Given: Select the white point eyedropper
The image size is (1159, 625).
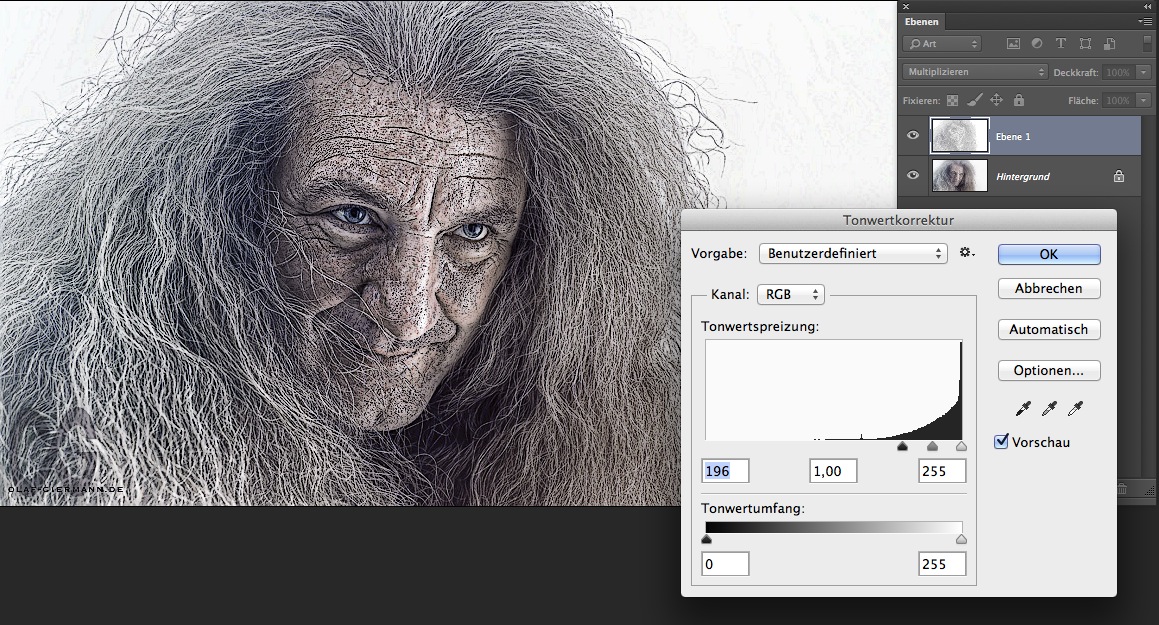Looking at the screenshot, I should point(1075,408).
